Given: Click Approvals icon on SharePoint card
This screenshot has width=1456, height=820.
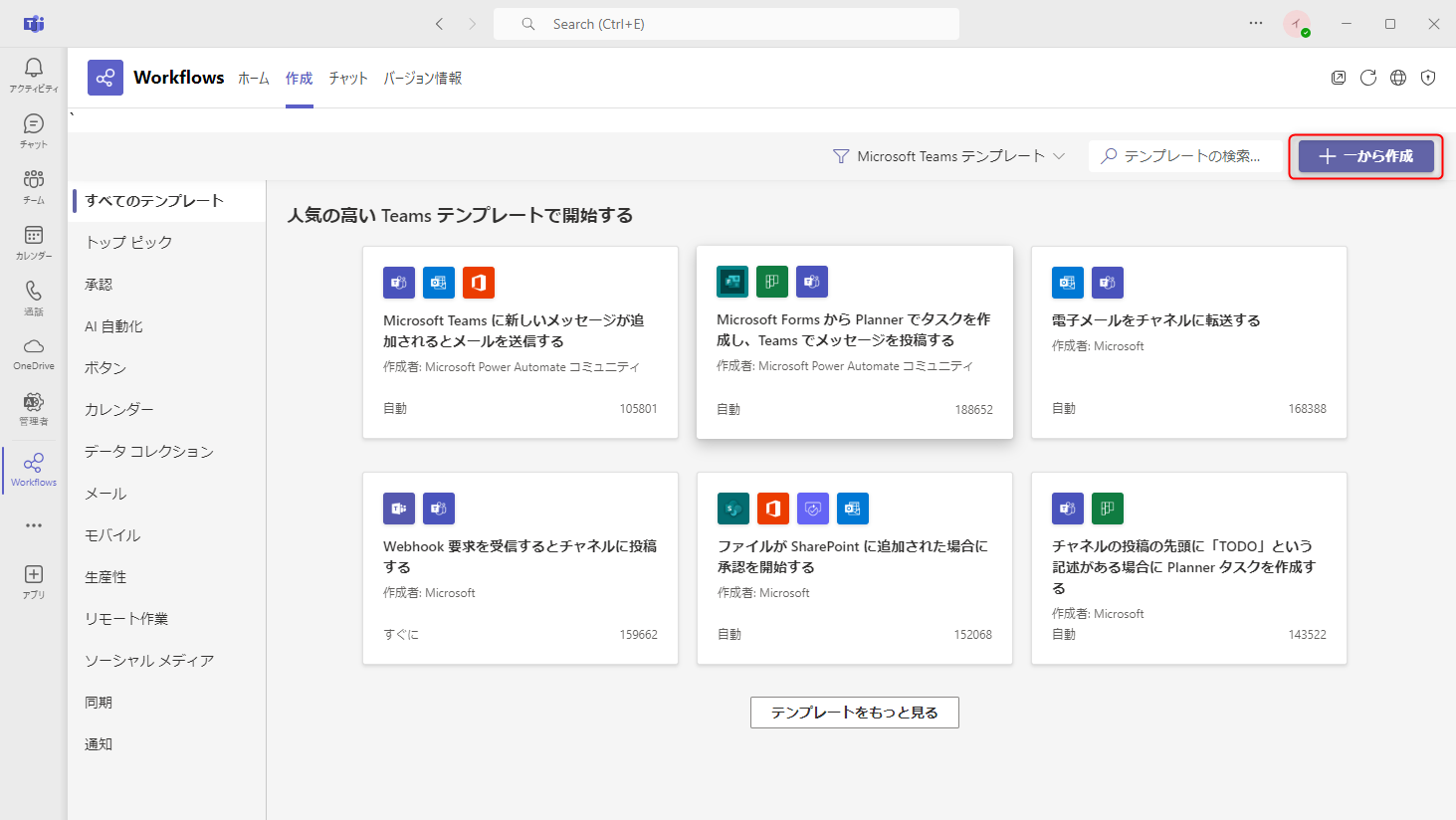Looking at the screenshot, I should point(813,509).
